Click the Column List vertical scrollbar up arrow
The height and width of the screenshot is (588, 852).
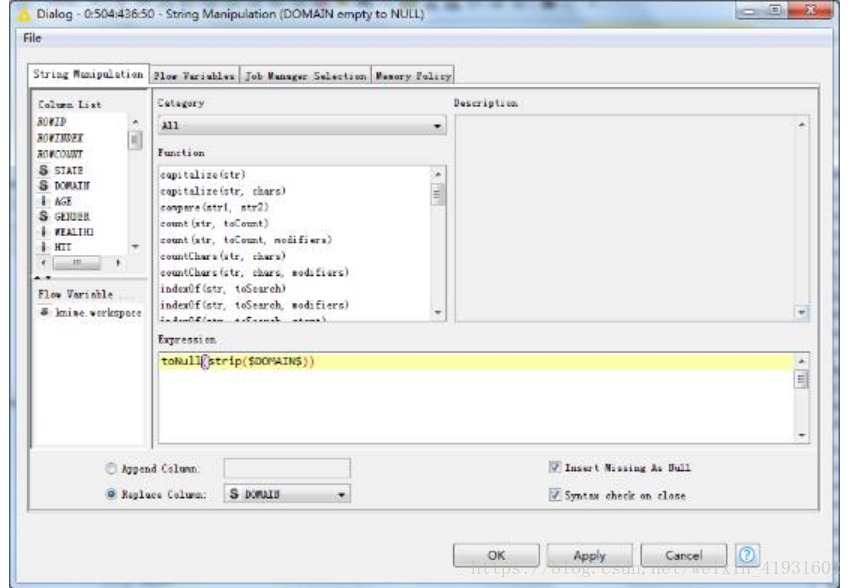coord(135,122)
